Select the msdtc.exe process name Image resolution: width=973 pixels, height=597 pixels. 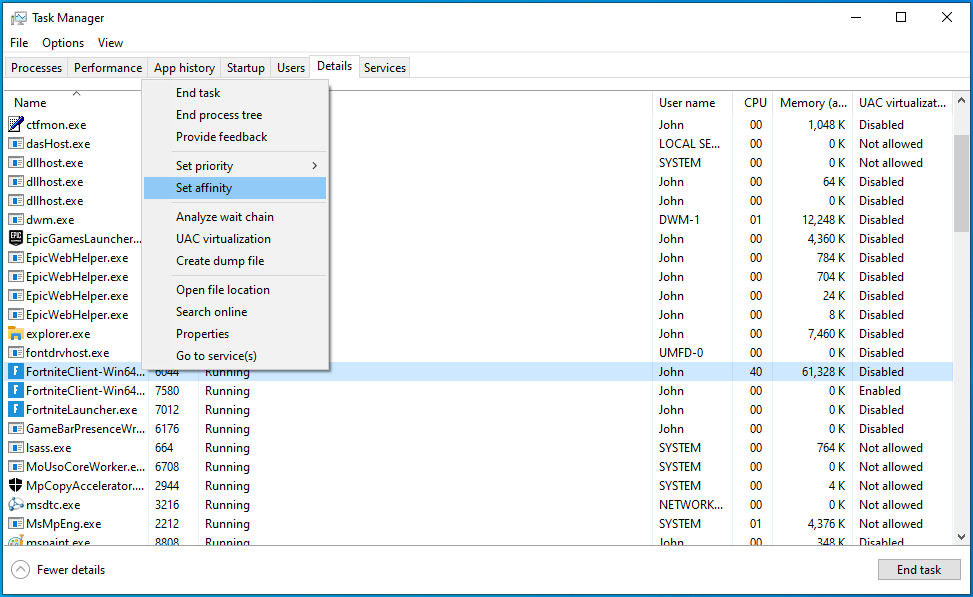click(53, 505)
